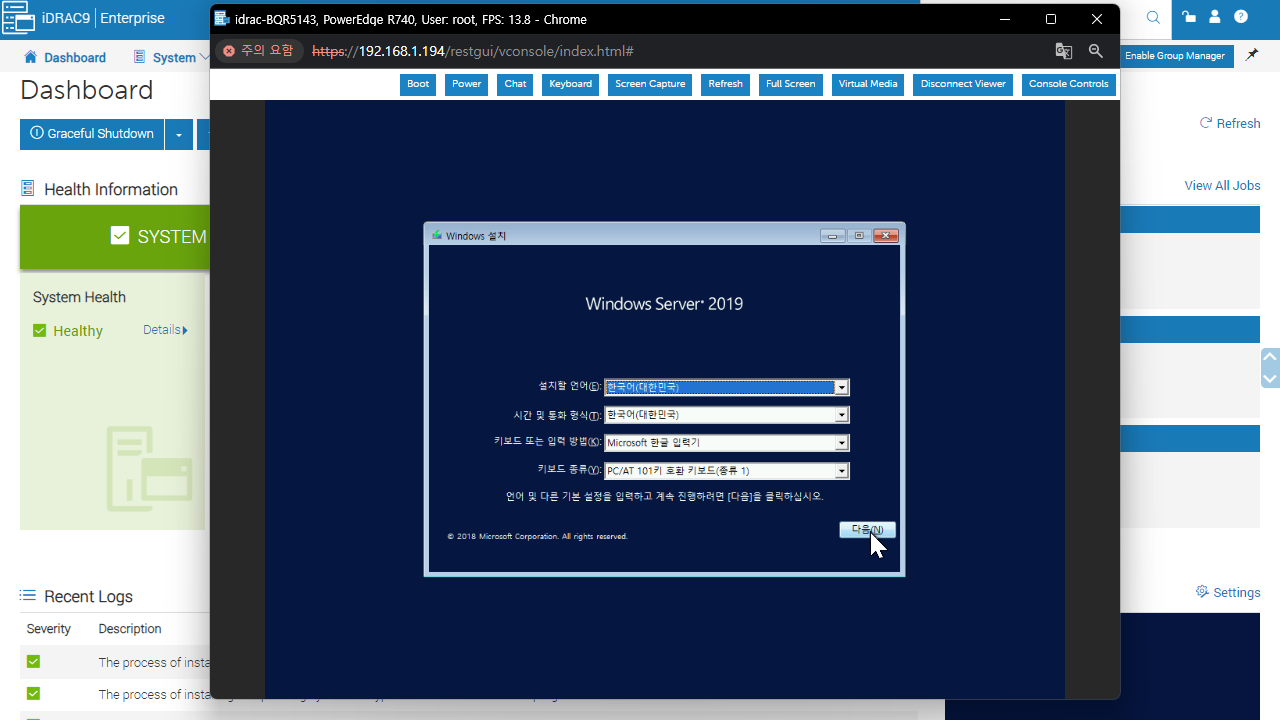Click the up chevron on the right edge
The image size is (1280, 720).
pyautogui.click(x=1270, y=356)
